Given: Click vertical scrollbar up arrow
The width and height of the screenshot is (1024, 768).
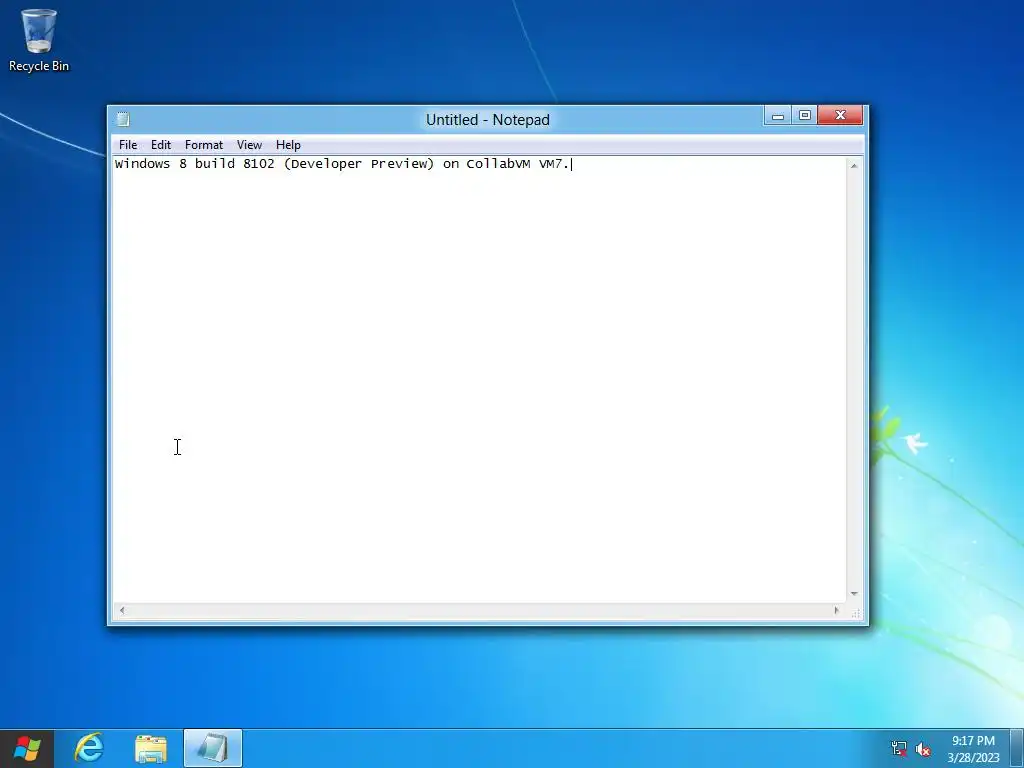Looking at the screenshot, I should click(854, 166).
